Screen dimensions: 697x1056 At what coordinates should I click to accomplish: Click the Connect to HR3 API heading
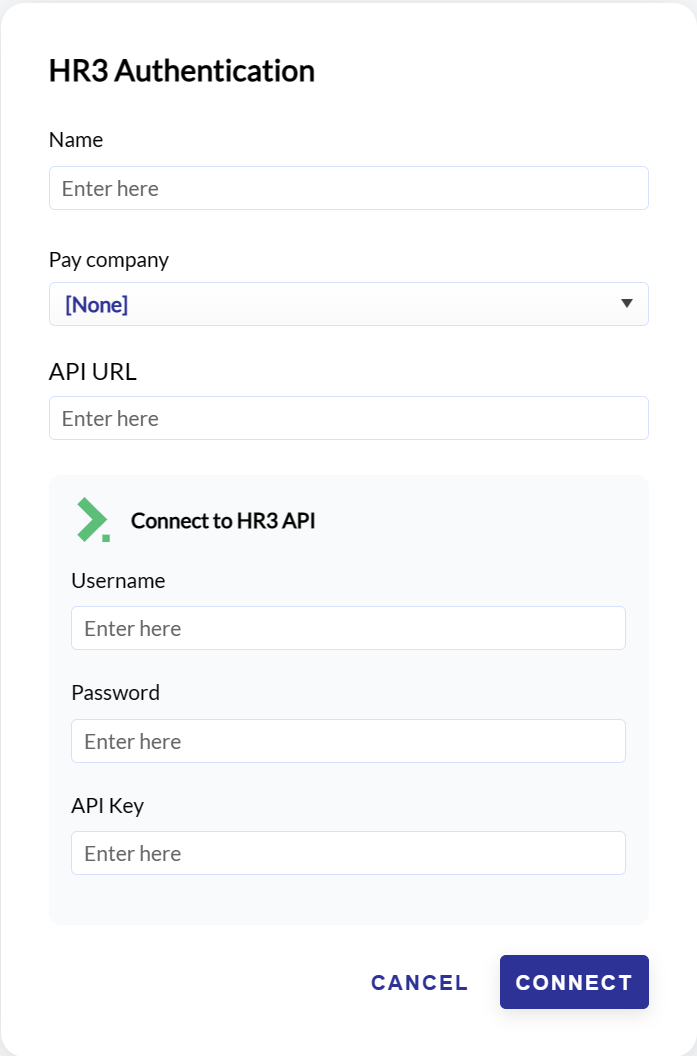click(x=223, y=521)
